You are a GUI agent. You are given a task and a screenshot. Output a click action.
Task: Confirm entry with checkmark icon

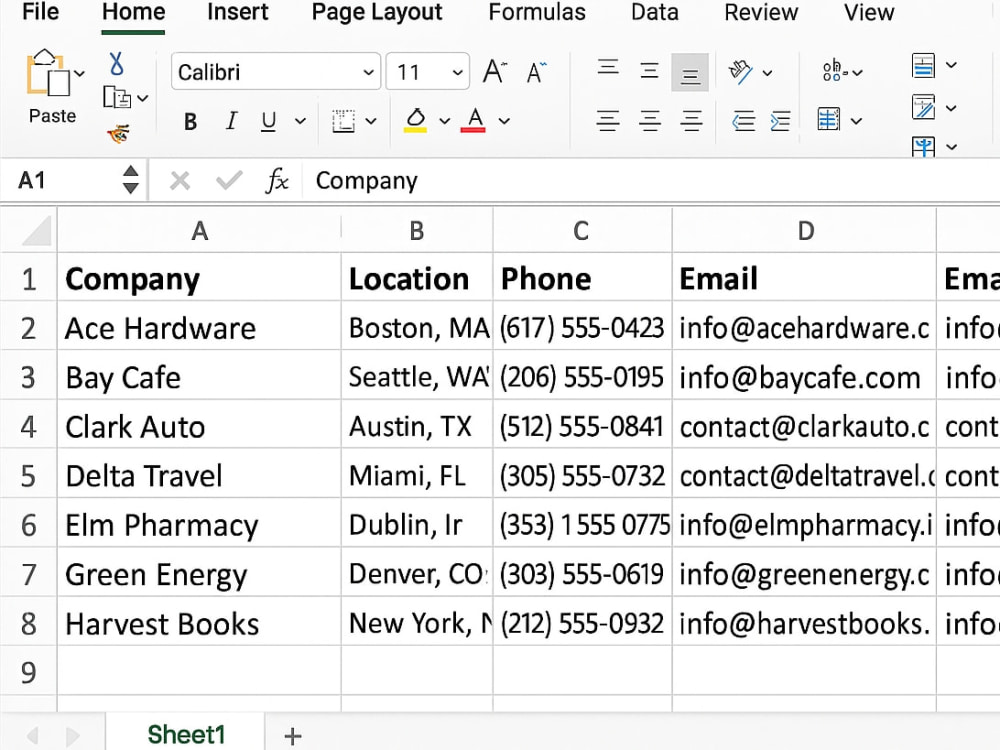229,180
